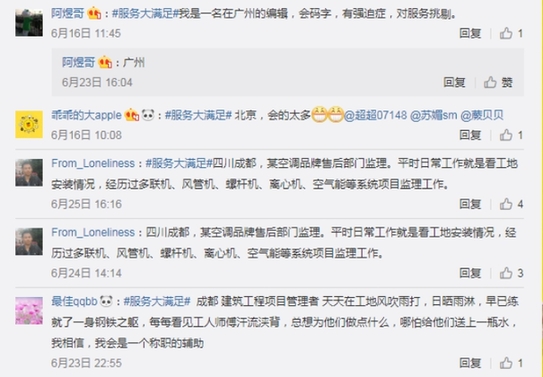
Task: Open 乖乖的大apple's yellow avatar
Action: 29,124
